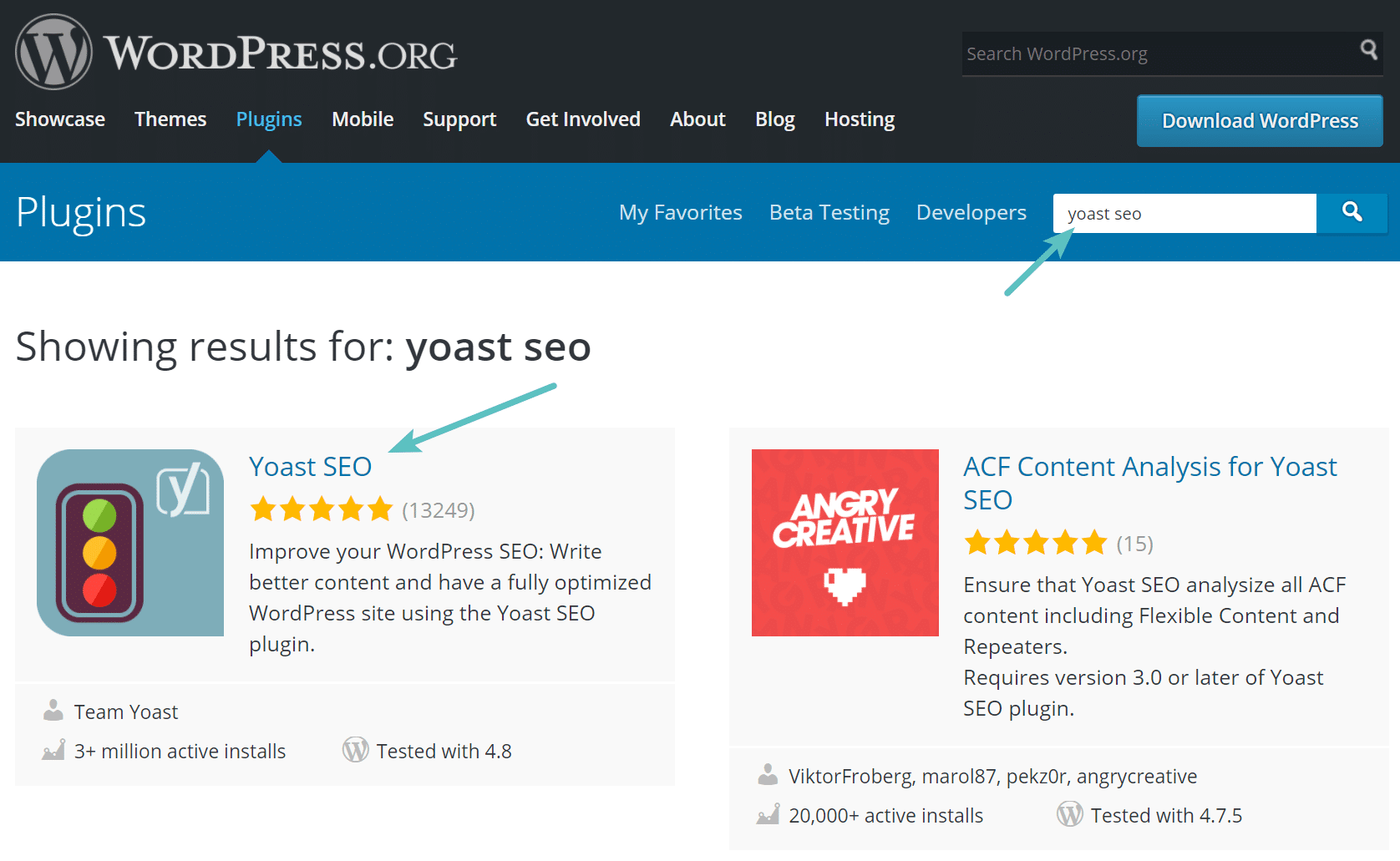Open My Favorites
This screenshot has width=1400, height=861.
[680, 213]
